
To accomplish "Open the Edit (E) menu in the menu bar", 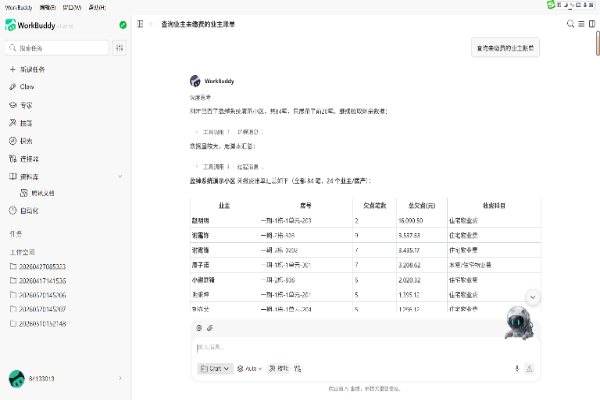I will 48,7.
